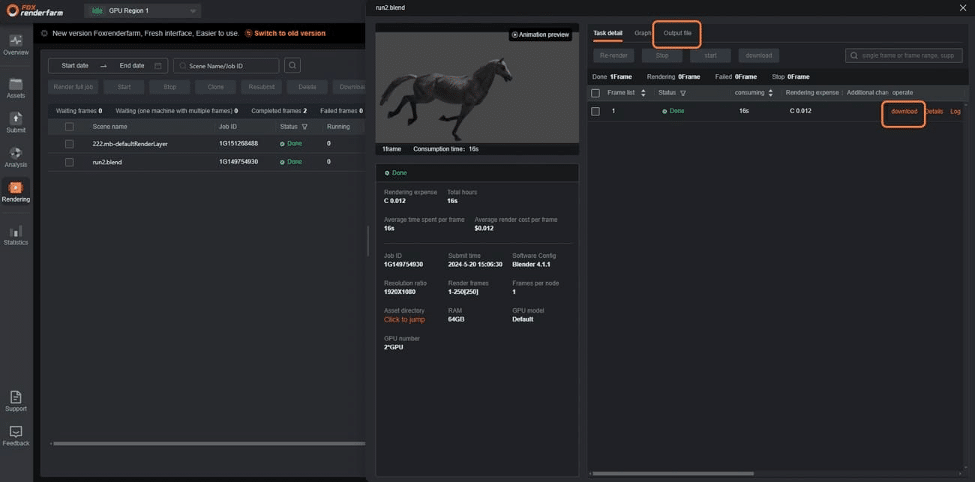This screenshot has height=483, width=977.
Task: Check the checkbox for frame 1
Action: (596, 112)
